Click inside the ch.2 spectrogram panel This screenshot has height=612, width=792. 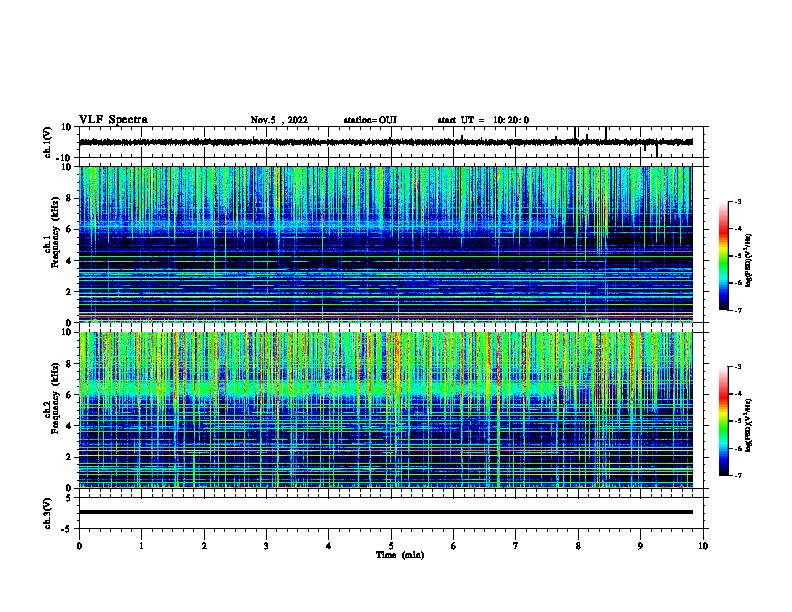(386, 410)
